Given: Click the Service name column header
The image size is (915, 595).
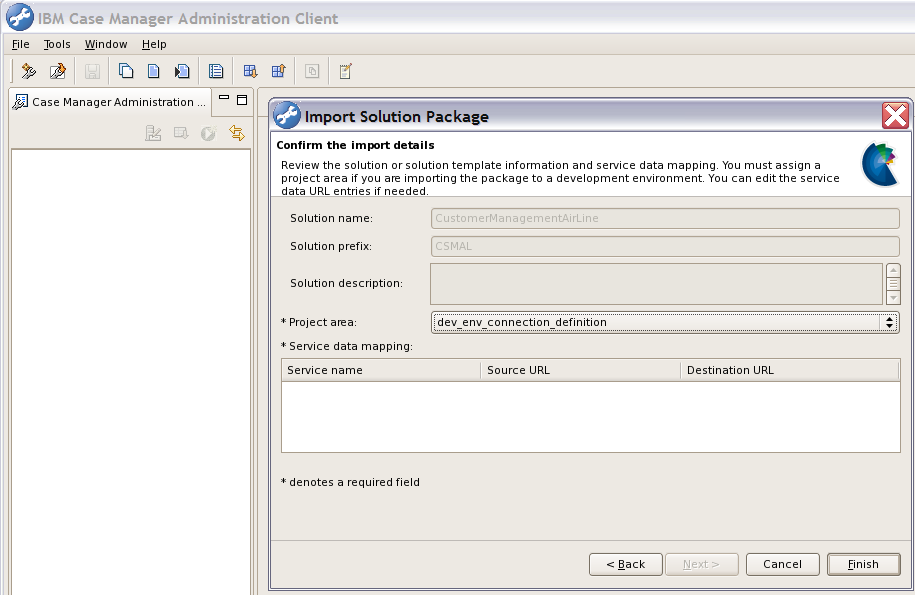Looking at the screenshot, I should (x=380, y=370).
